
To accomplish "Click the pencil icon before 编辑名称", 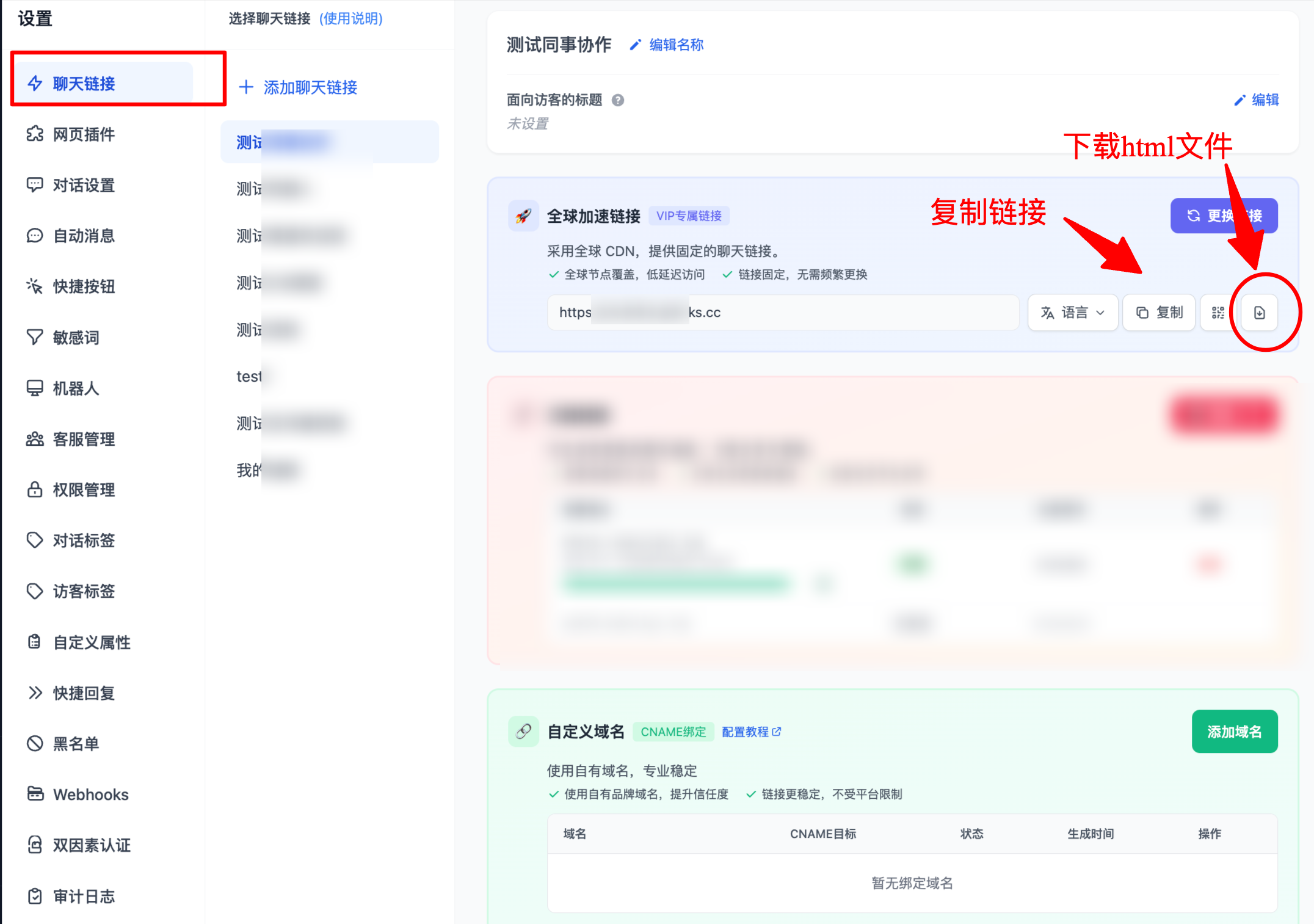I will [635, 45].
